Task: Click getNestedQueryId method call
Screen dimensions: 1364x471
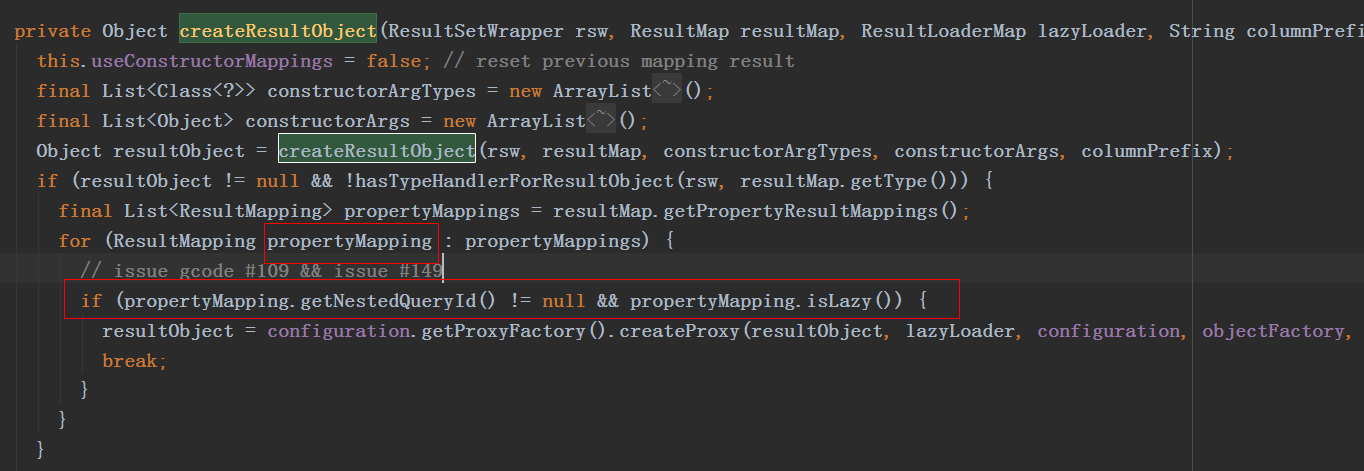Action: 389,301
